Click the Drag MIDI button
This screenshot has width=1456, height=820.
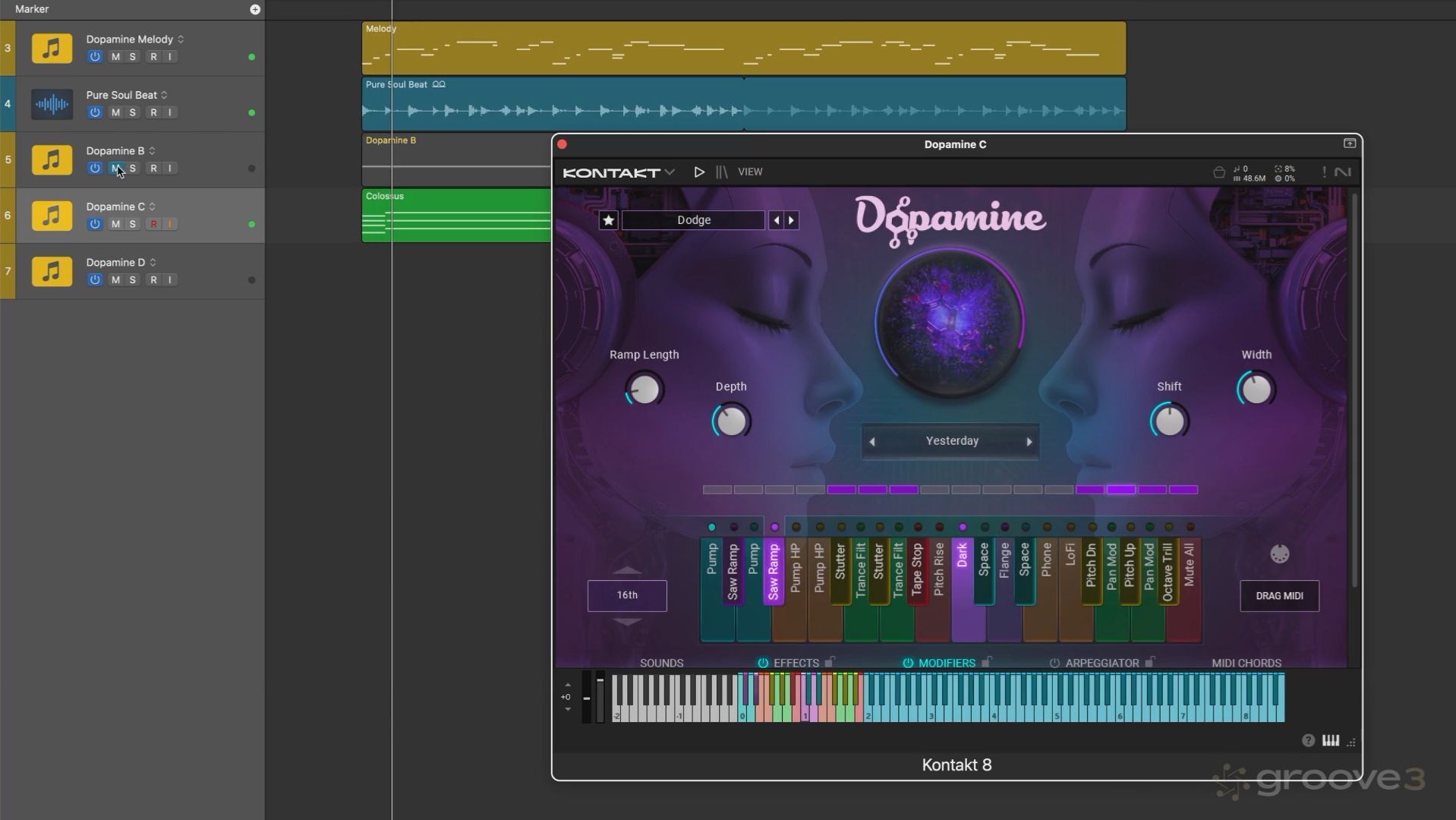1279,596
